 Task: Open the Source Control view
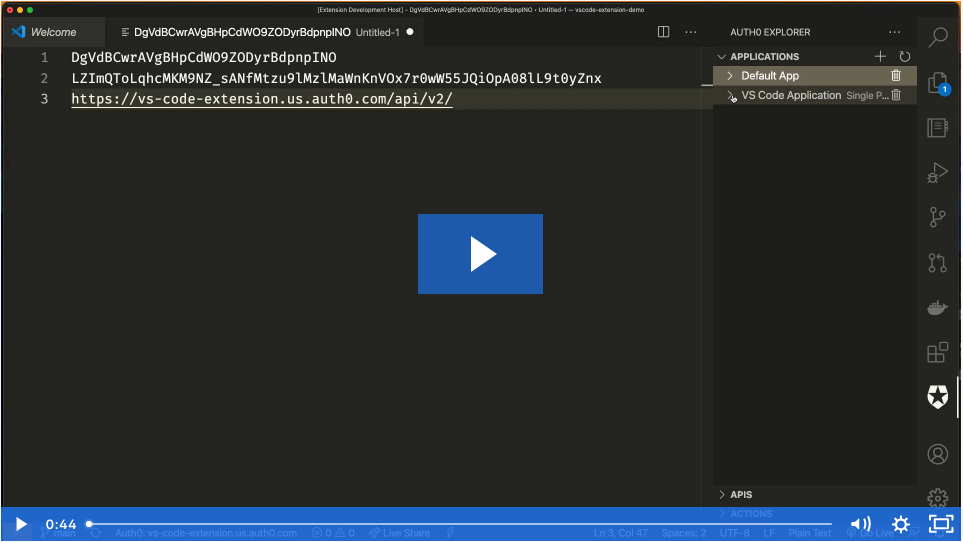coord(938,217)
